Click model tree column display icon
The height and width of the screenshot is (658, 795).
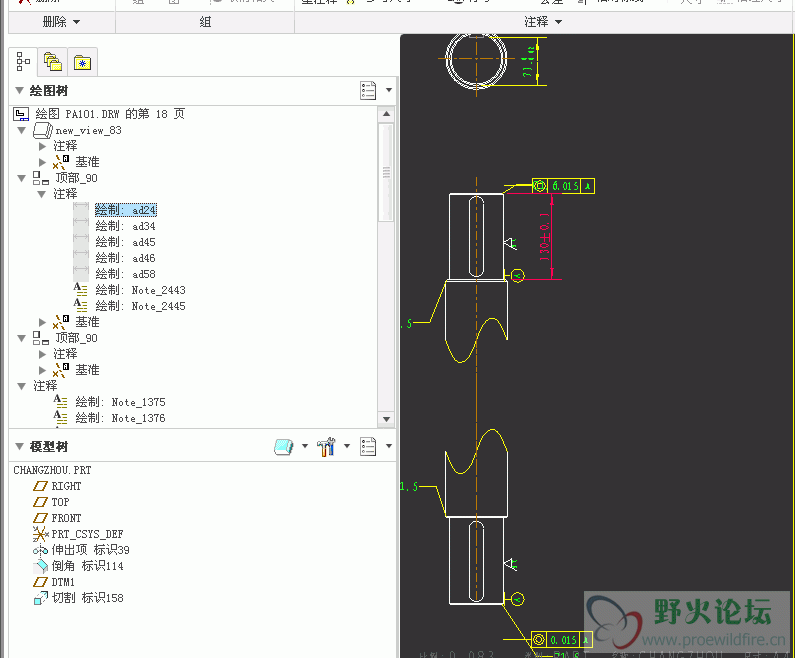[368, 447]
